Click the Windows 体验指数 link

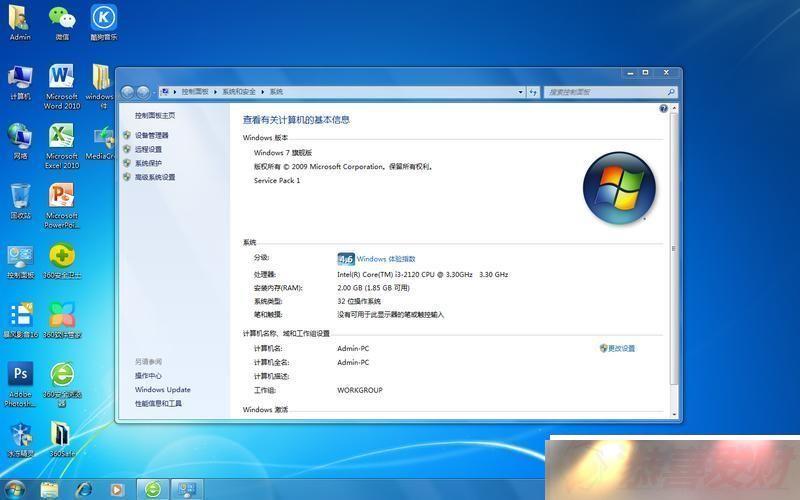click(x=386, y=259)
